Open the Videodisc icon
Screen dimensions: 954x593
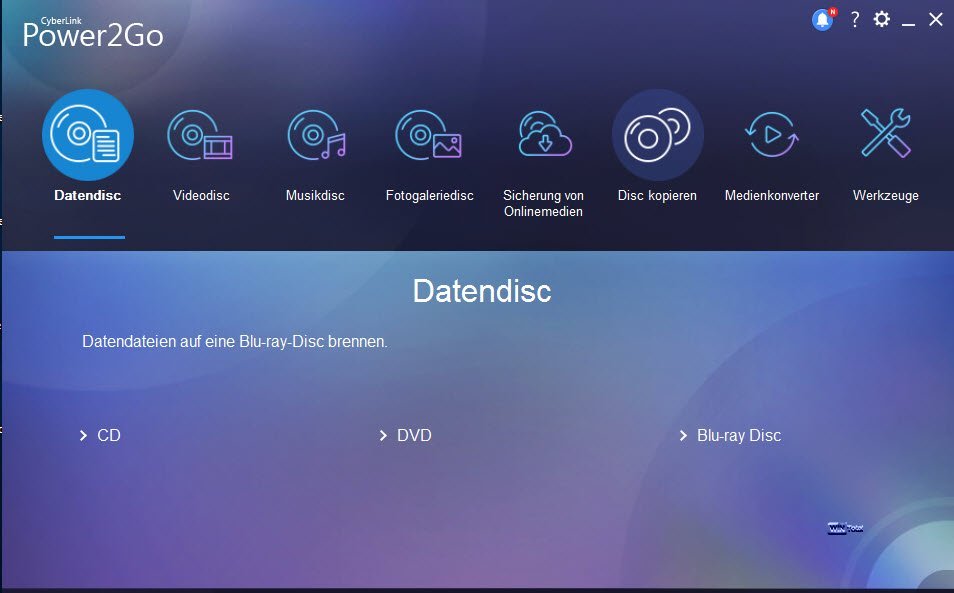(x=200, y=135)
